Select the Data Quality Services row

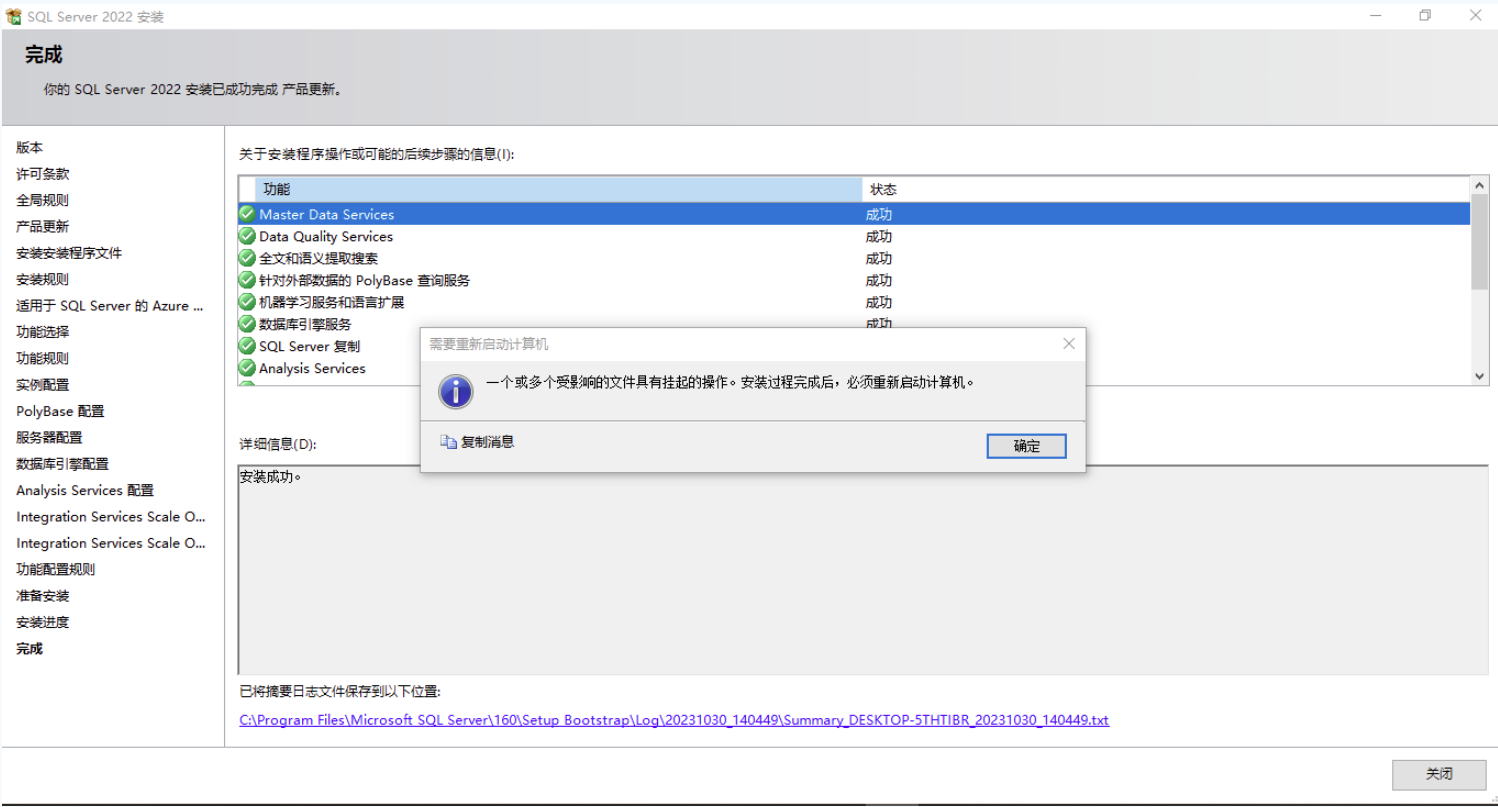[x=854, y=236]
